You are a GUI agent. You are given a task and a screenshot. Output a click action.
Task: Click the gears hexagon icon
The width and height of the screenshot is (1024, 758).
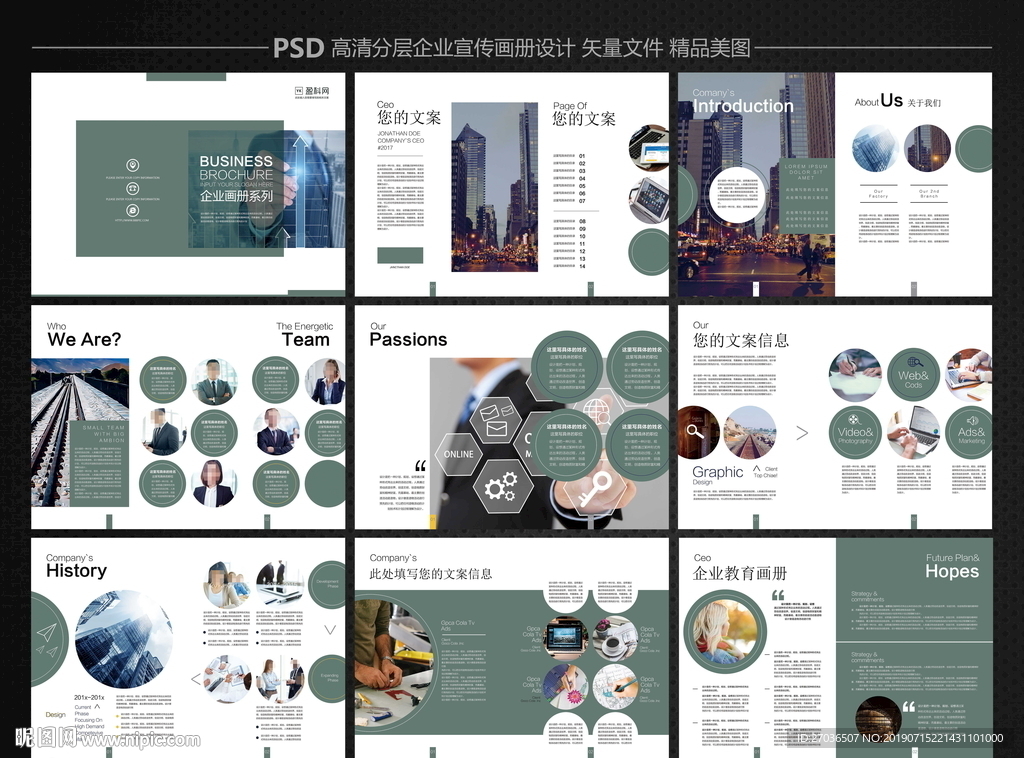[x=500, y=488]
